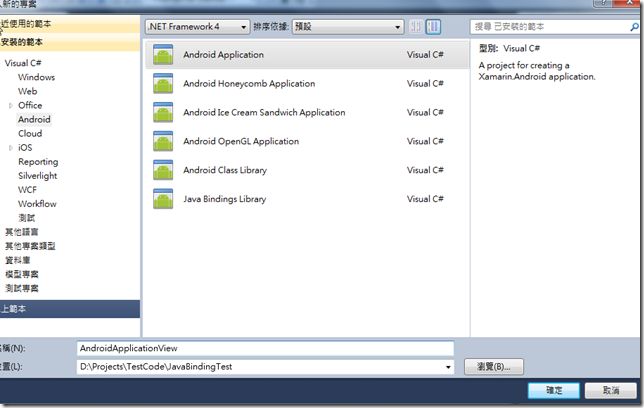Open the .NET Framework 4 dropdown

[x=198, y=27]
